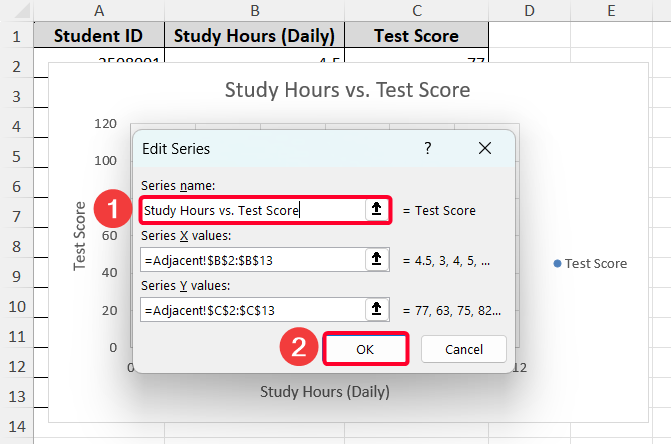Click the Series name range selector icon
The height and width of the screenshot is (444, 671).
click(x=376, y=209)
